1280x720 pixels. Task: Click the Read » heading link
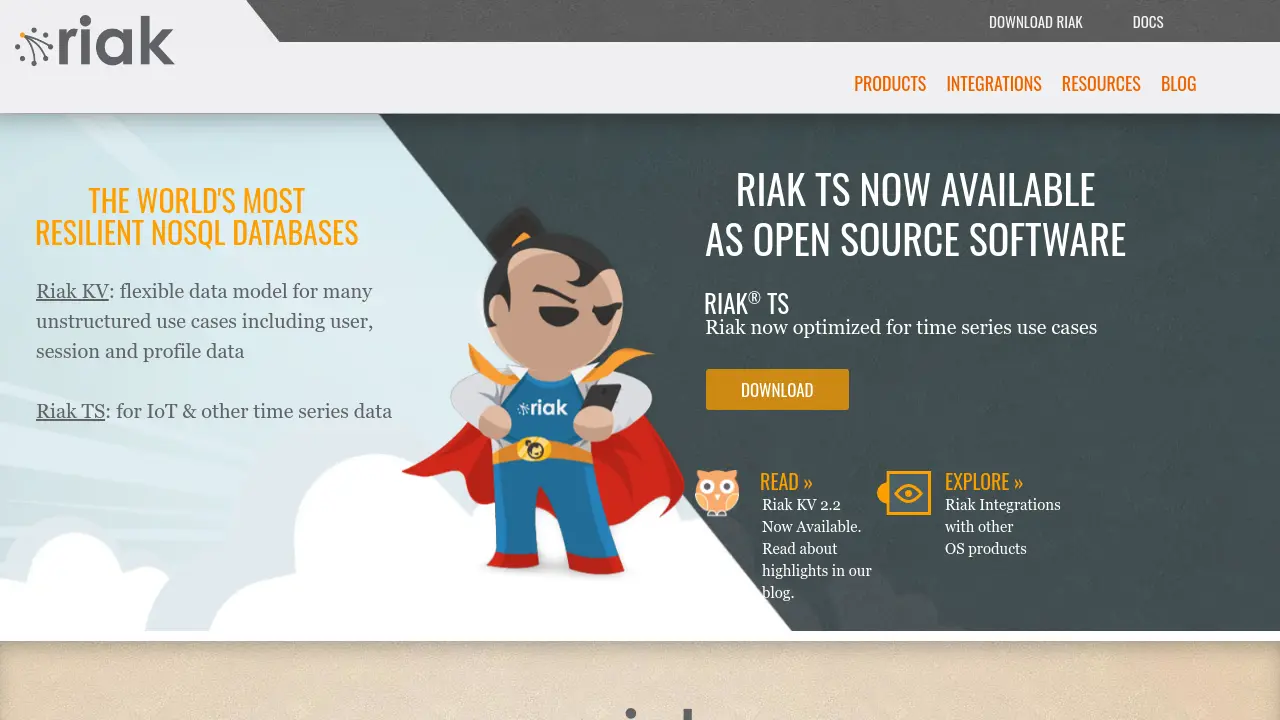786,482
